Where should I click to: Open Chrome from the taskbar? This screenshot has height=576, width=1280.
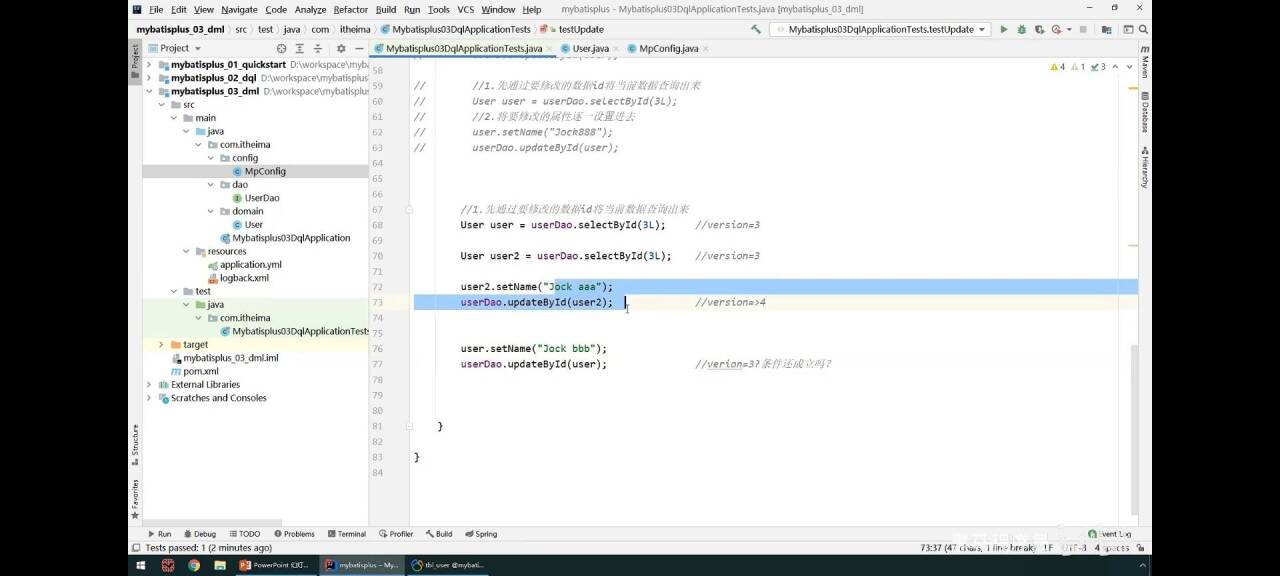coord(193,565)
